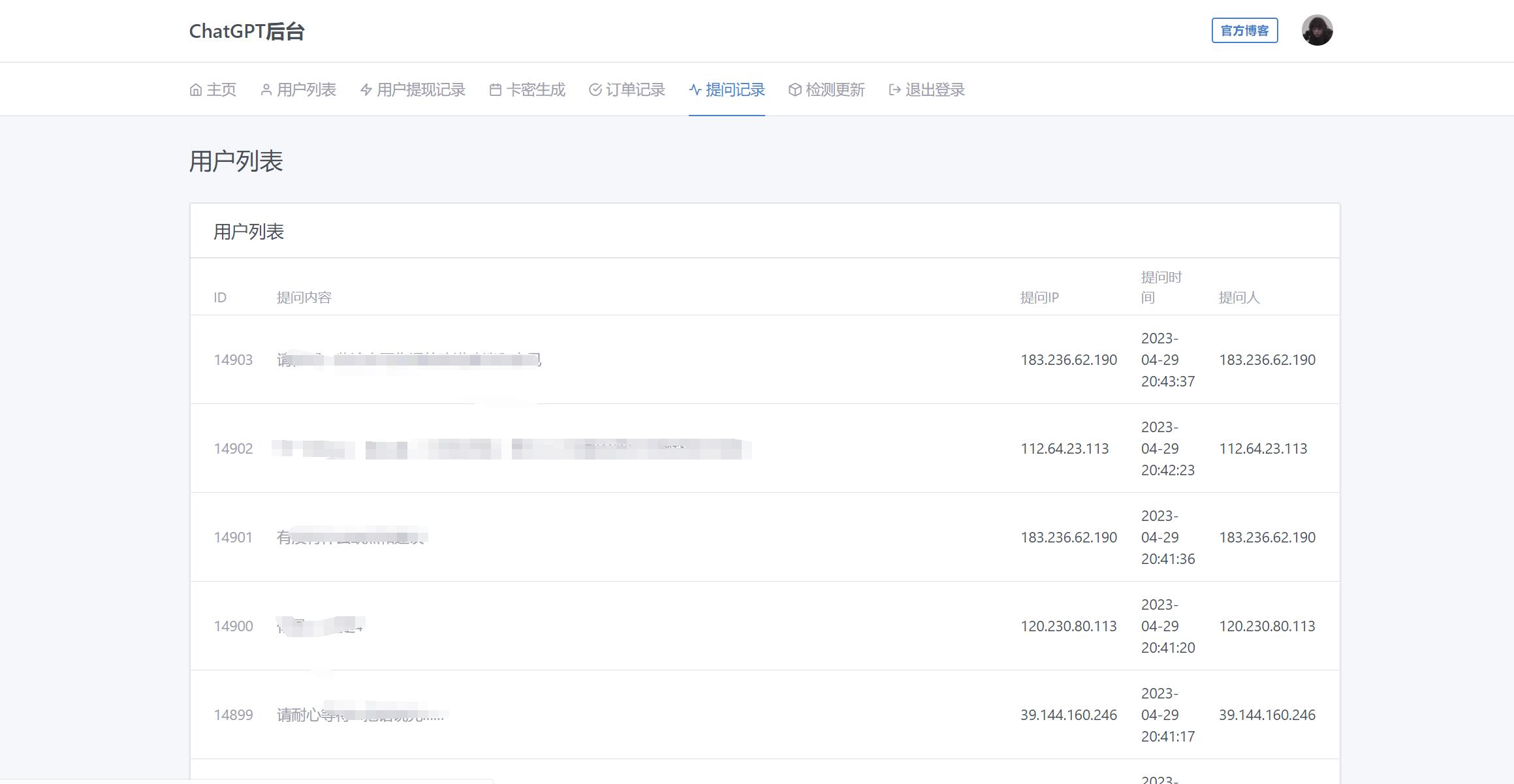Switch to 卡密生成 page

pos(535,90)
